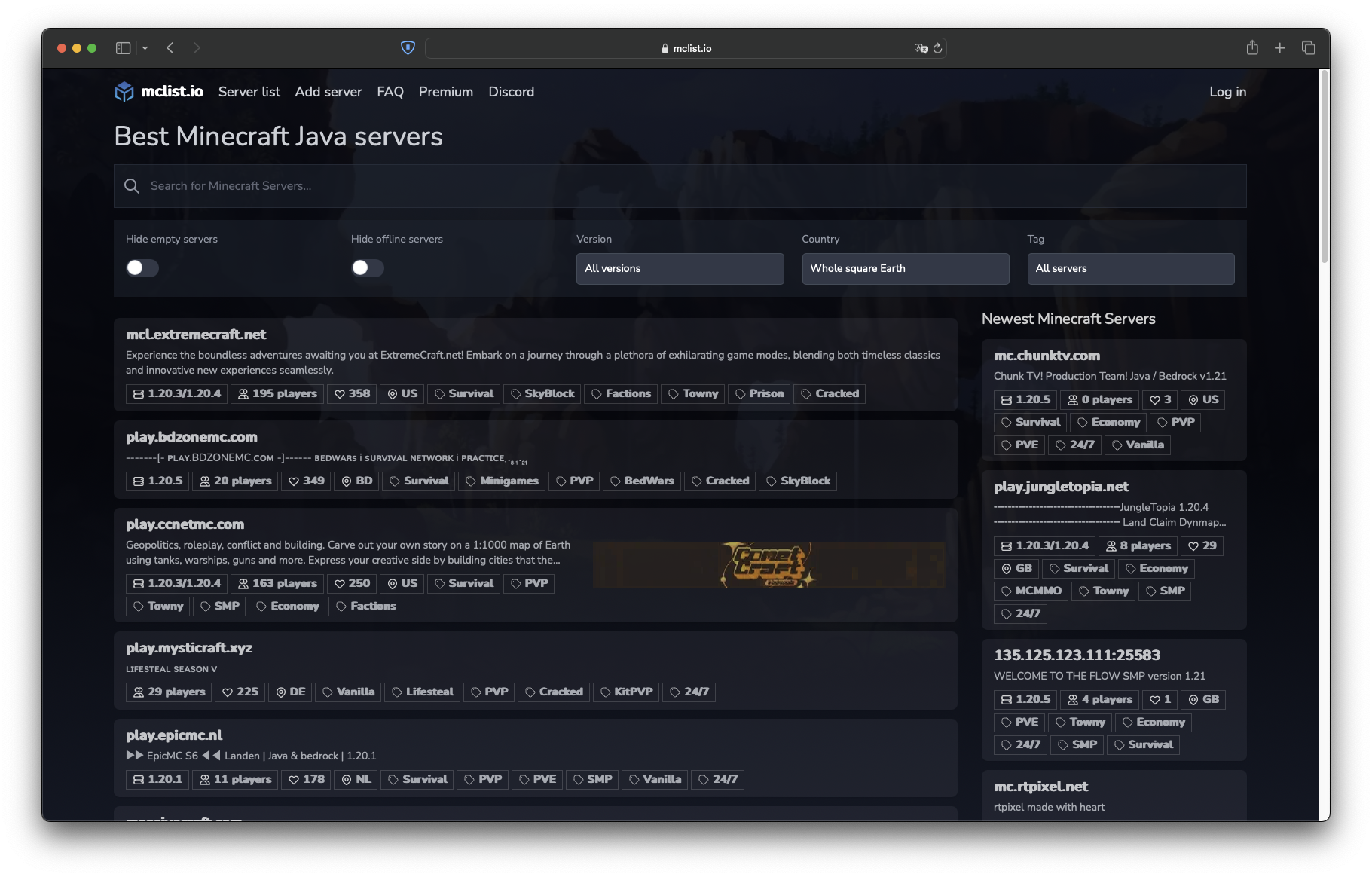This screenshot has width=1372, height=877.
Task: Click the Minigames tag on bdzonemc
Action: [501, 481]
